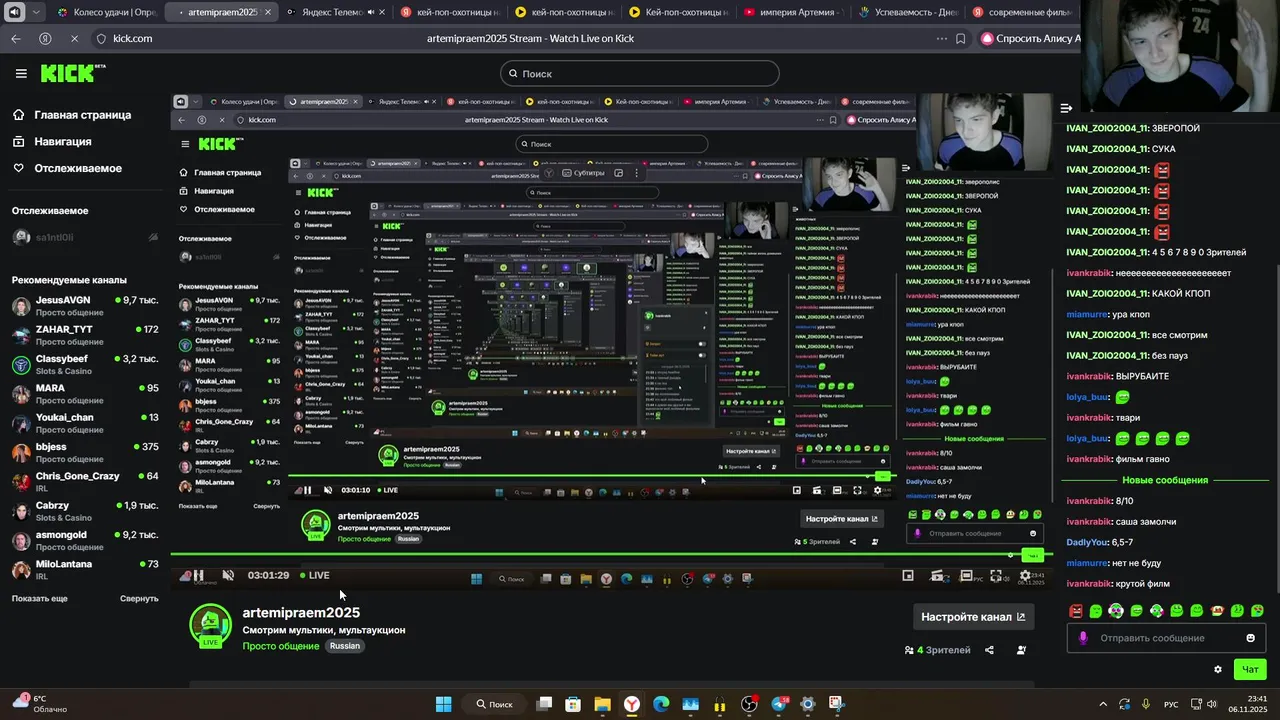This screenshot has width=1280, height=720.
Task: Click the artemipraem2025 channel avatar
Action: tap(210, 625)
